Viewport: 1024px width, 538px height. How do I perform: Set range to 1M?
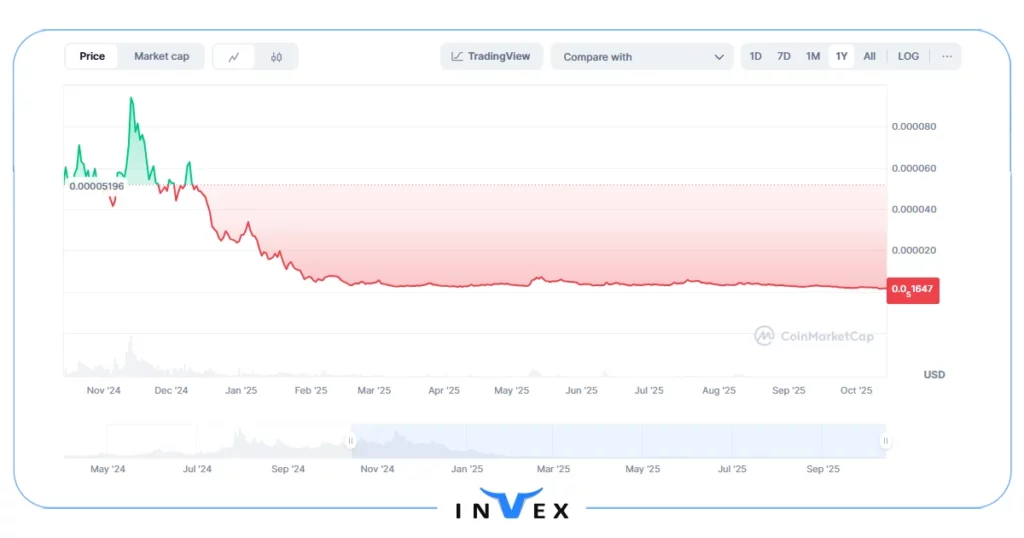click(813, 56)
